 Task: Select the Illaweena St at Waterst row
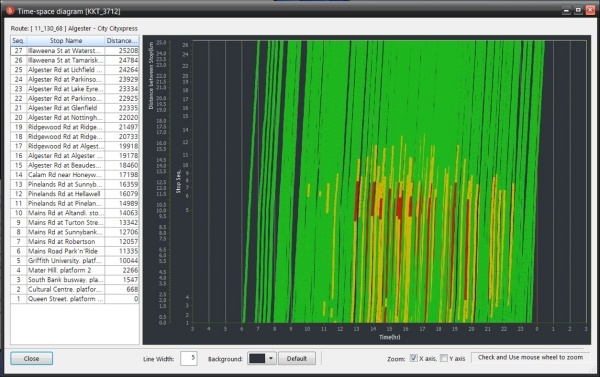pyautogui.click(x=75, y=51)
